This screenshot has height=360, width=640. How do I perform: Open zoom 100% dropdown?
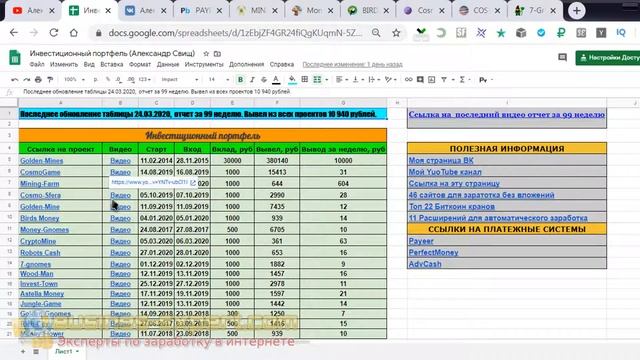[x=74, y=80]
